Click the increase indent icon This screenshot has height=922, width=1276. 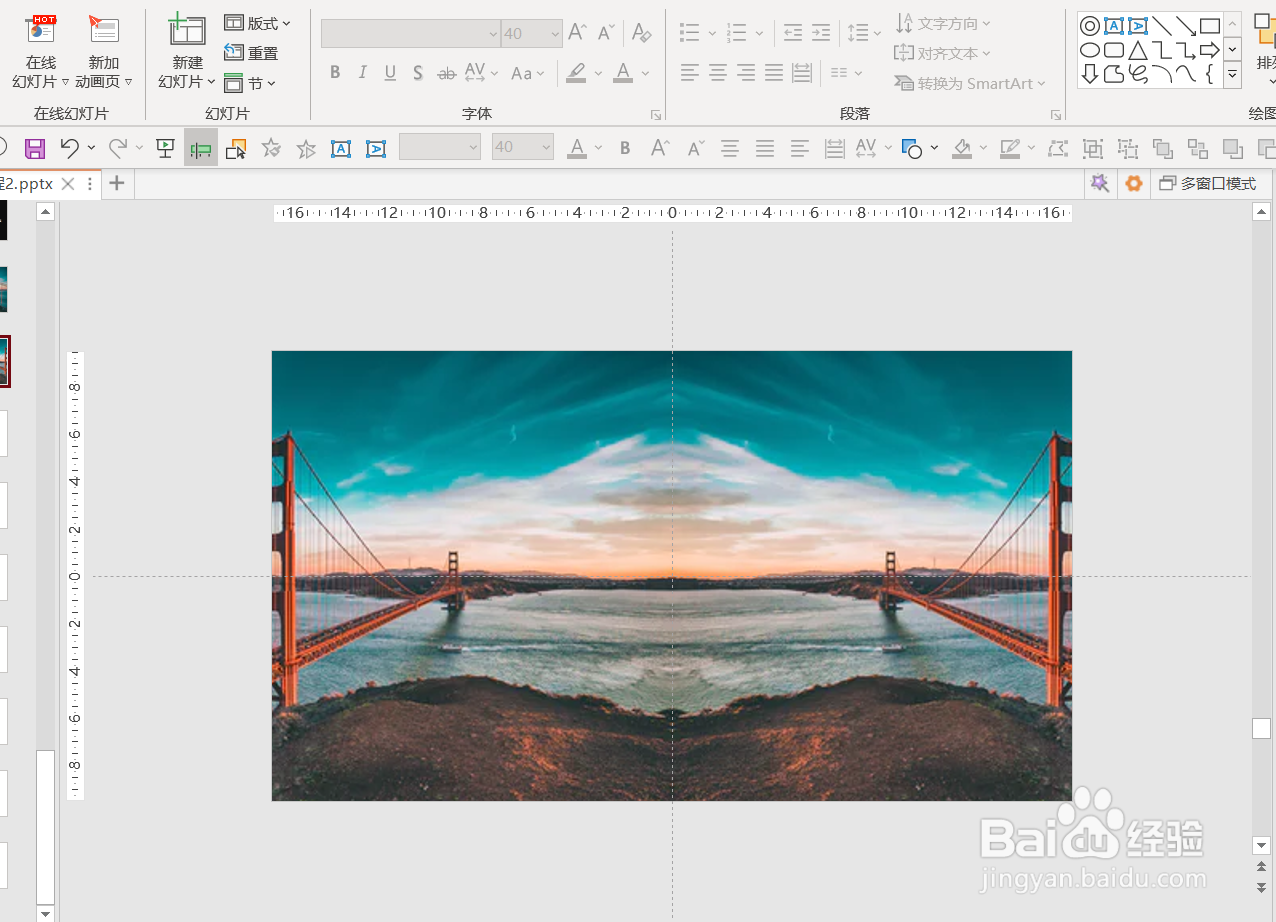click(821, 33)
